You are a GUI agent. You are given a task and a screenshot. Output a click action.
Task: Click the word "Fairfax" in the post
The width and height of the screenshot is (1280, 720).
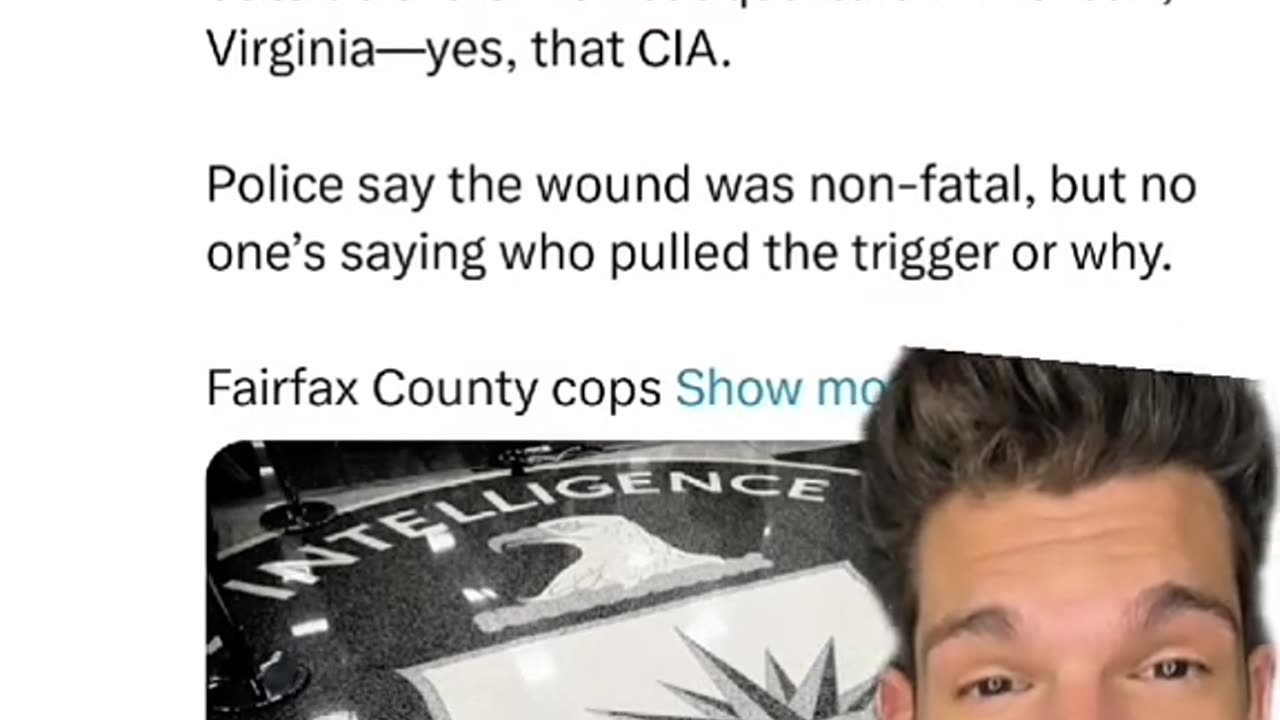[282, 389]
